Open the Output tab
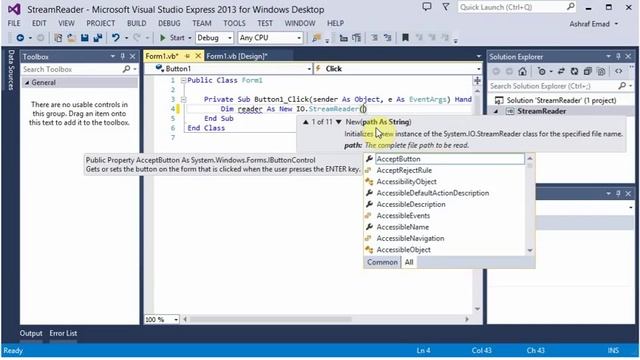The image size is (640, 360). (x=31, y=333)
